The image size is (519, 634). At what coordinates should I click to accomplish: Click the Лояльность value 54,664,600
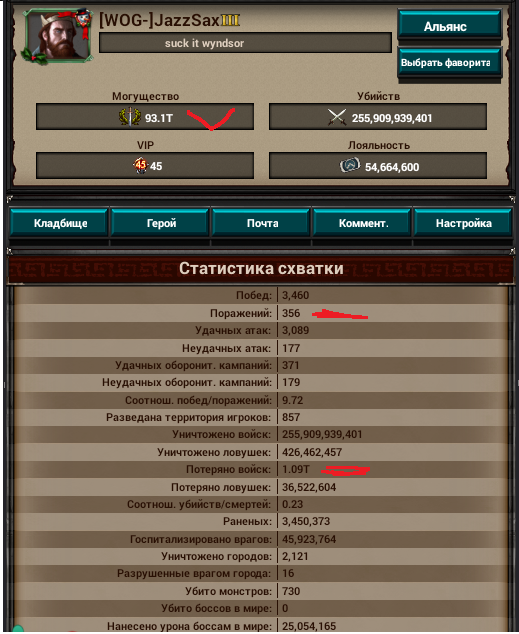(392, 167)
